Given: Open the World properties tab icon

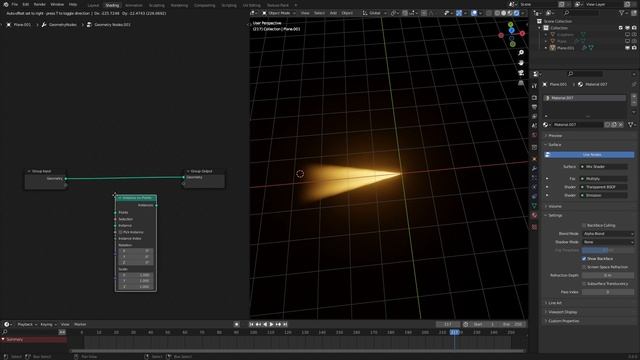Looking at the screenshot, I should 534,136.
